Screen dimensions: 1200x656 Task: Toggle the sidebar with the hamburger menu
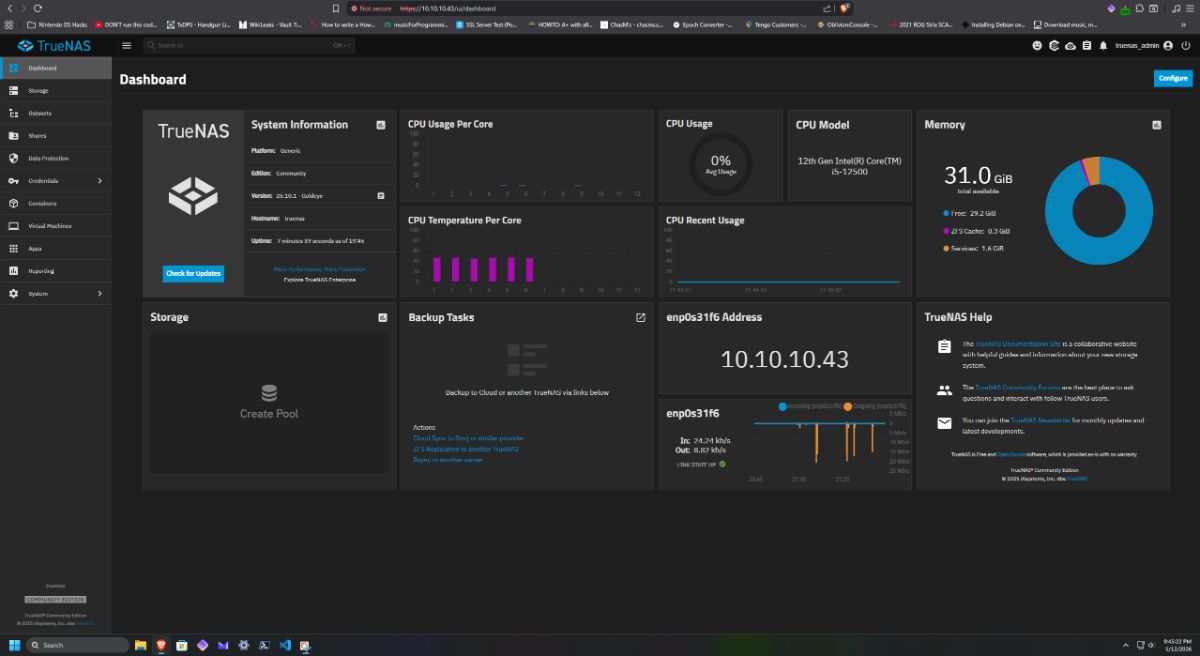point(127,45)
